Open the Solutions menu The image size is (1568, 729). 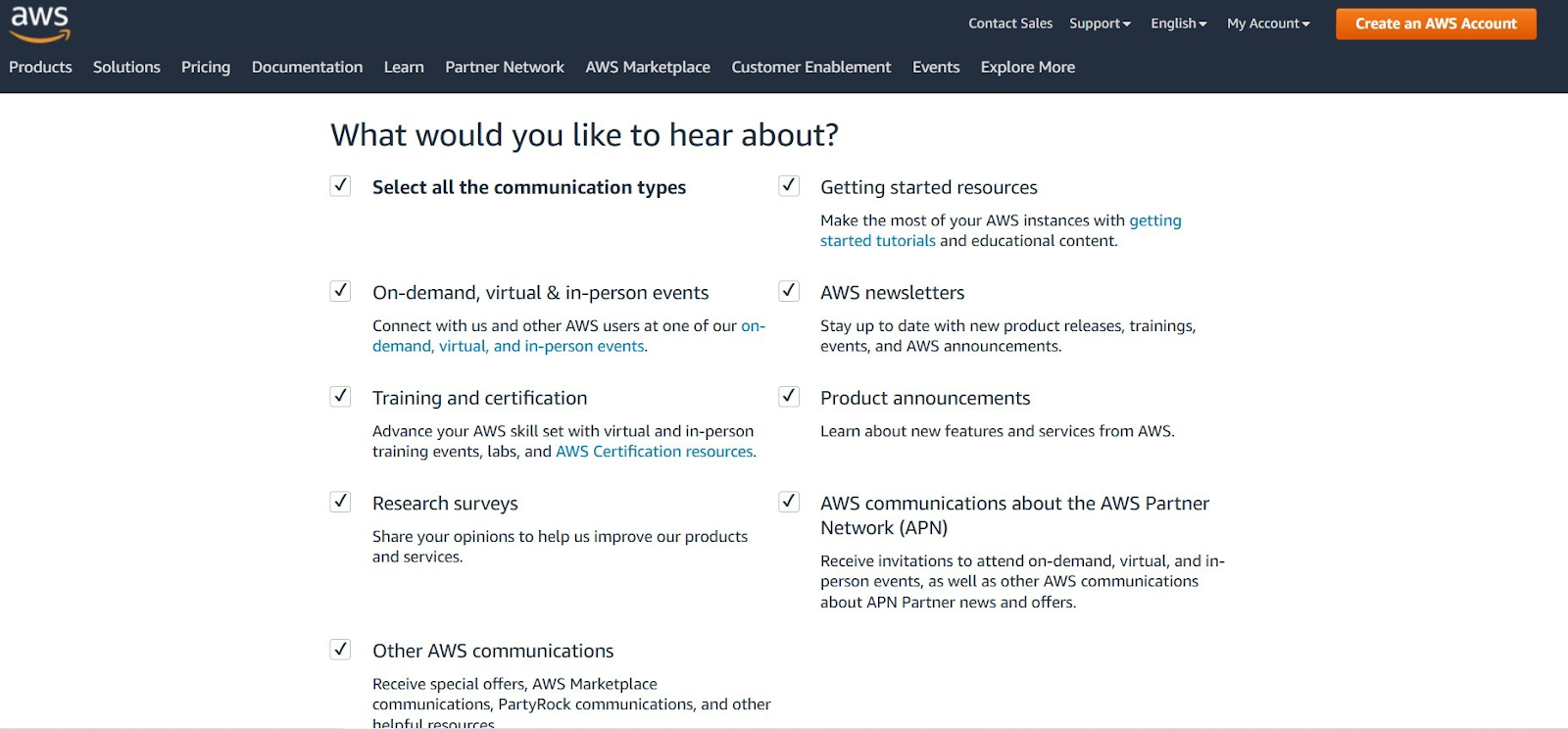[126, 67]
